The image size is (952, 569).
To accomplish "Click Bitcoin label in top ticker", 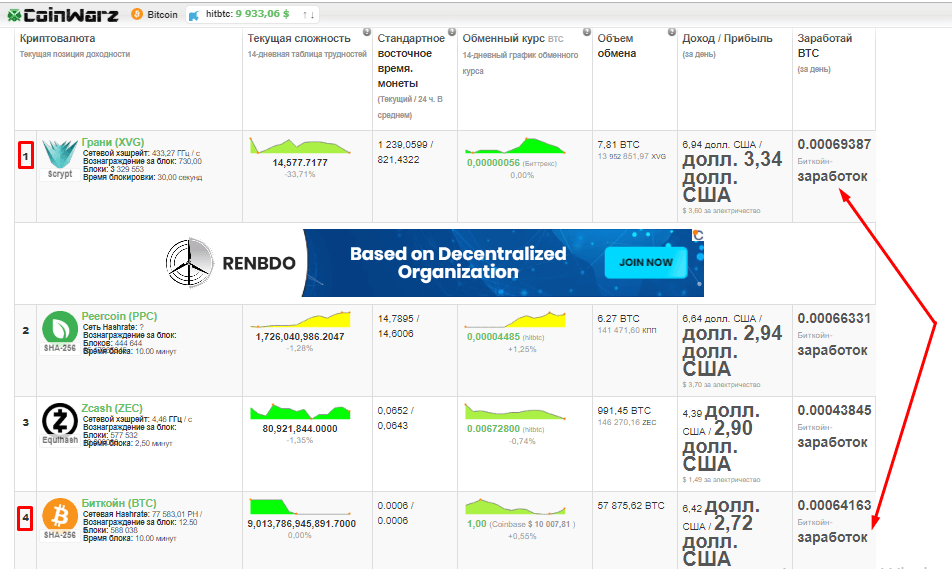I will point(163,15).
